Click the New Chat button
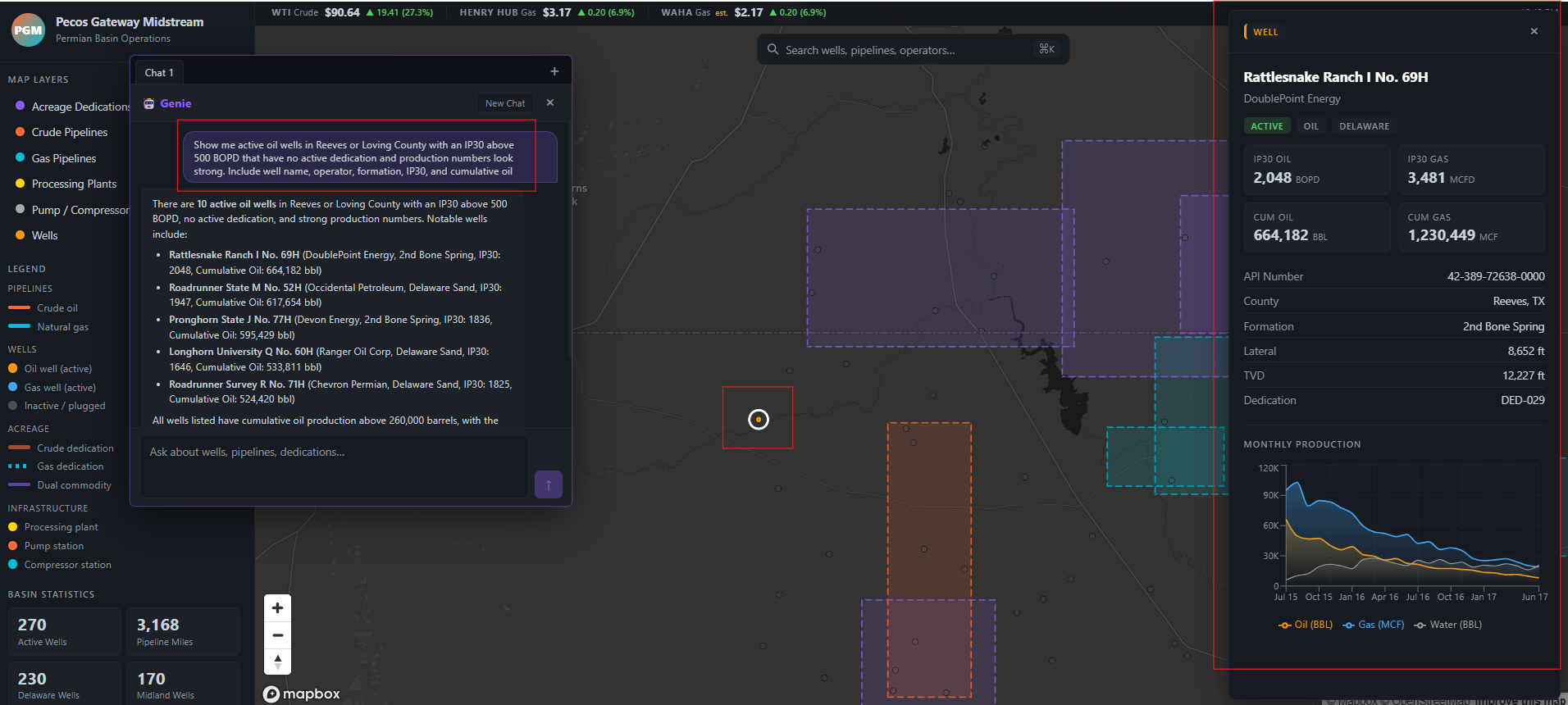Image resolution: width=1568 pixels, height=705 pixels. pos(504,103)
